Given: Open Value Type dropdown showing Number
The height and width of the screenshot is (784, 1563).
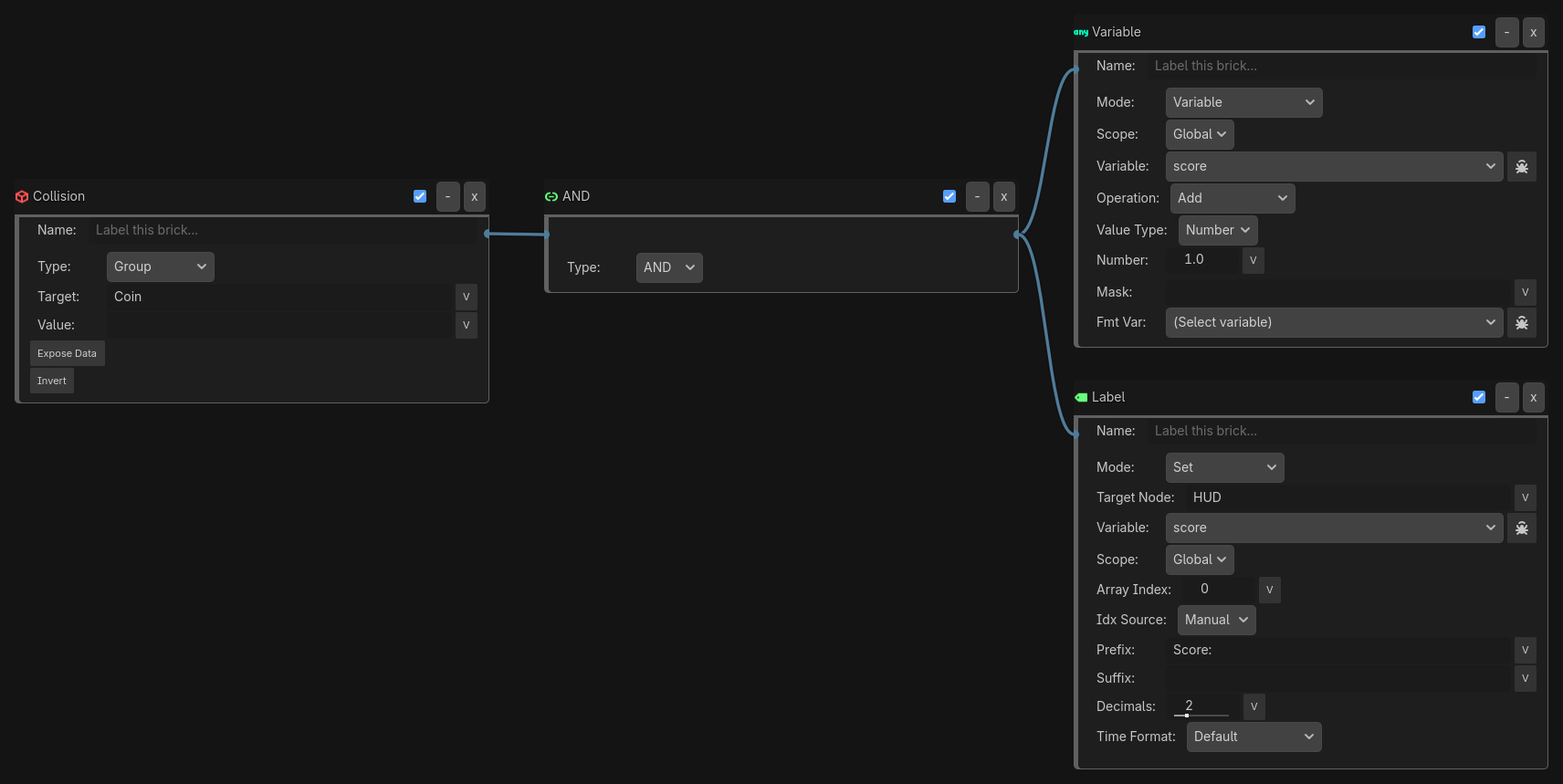Looking at the screenshot, I should 1218,230.
